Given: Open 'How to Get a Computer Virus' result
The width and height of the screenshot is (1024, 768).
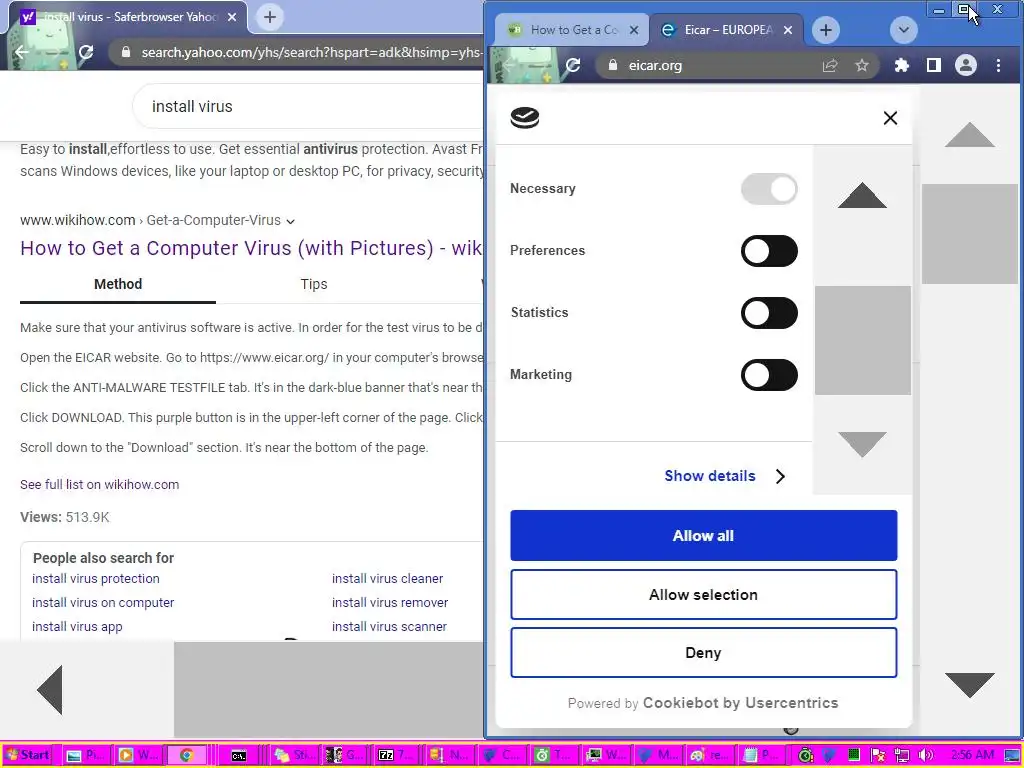Looking at the screenshot, I should coord(251,248).
